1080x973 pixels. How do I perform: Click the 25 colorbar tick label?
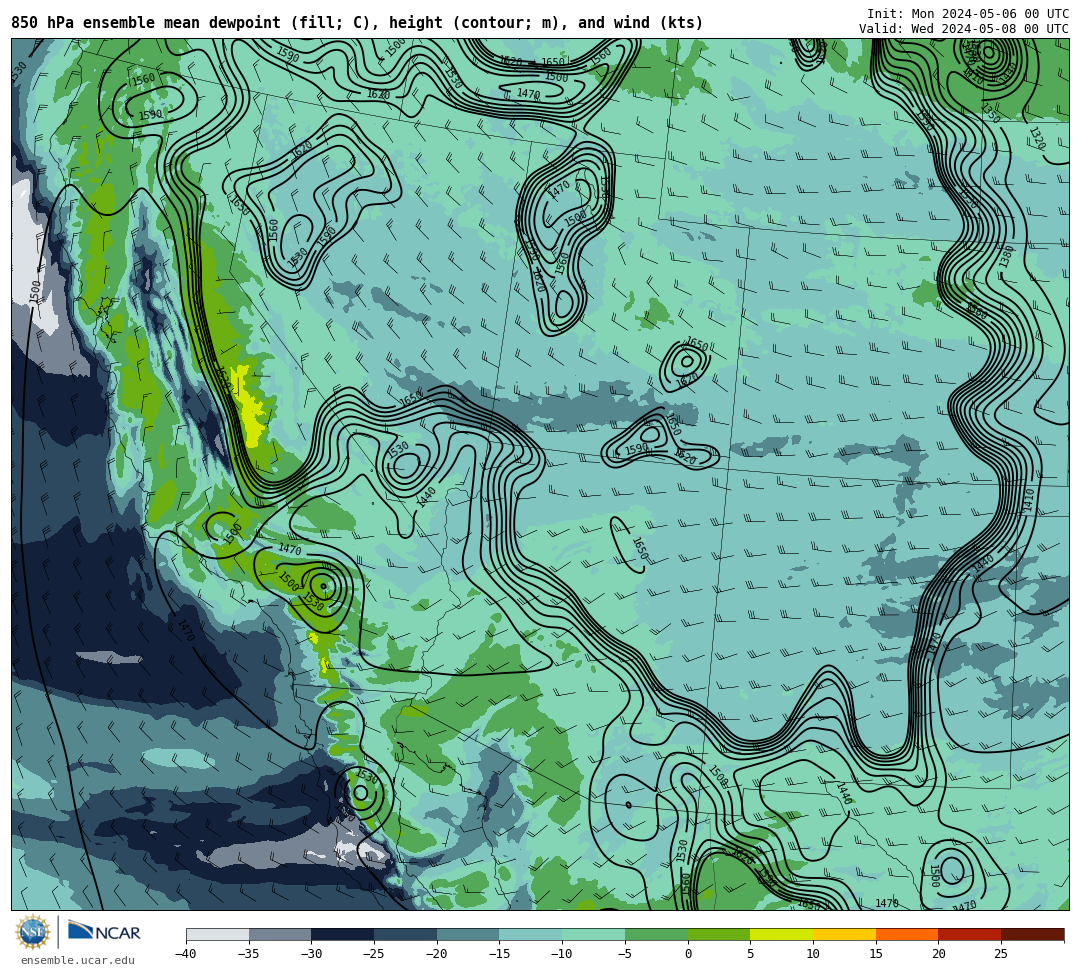(x=1001, y=954)
